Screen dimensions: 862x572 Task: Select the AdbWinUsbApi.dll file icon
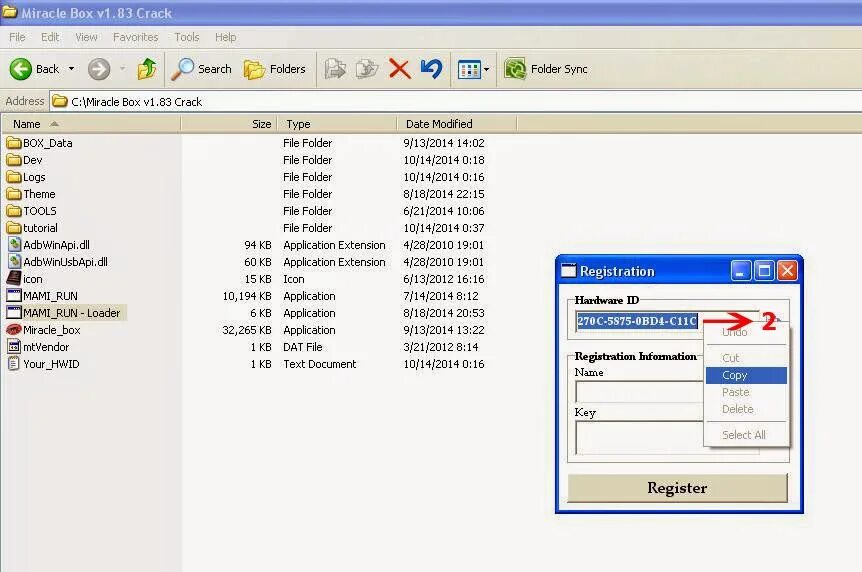(x=14, y=262)
